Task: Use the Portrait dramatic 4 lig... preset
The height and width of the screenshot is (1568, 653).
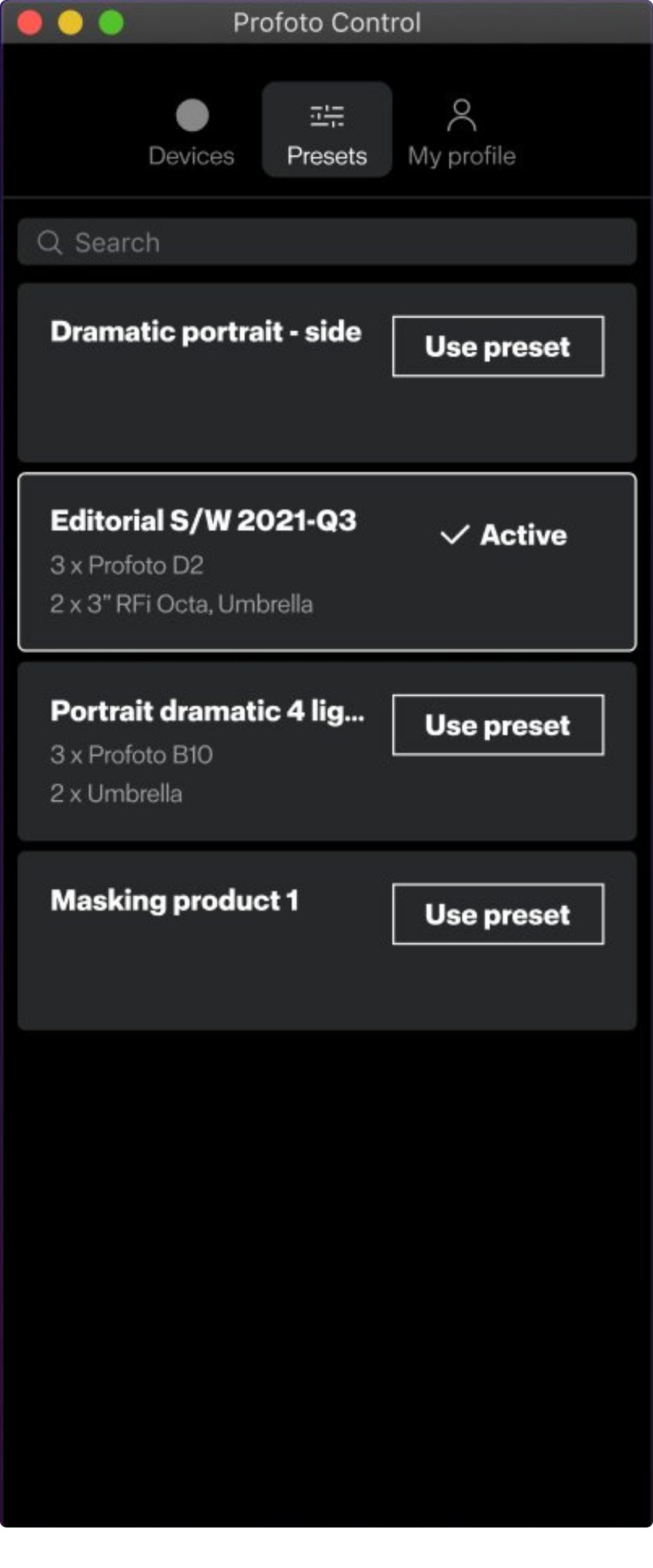Action: (498, 725)
